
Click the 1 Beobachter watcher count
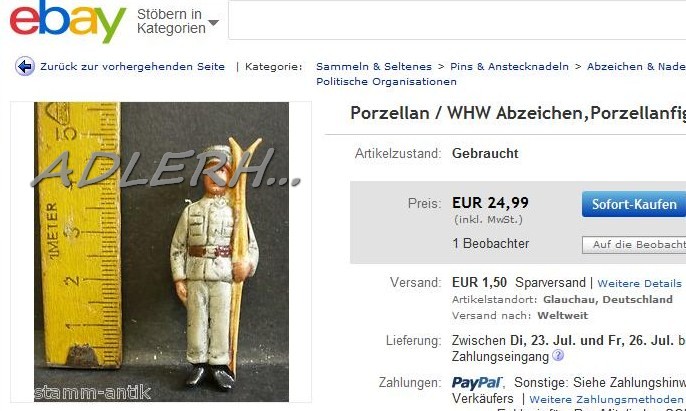[x=490, y=244]
